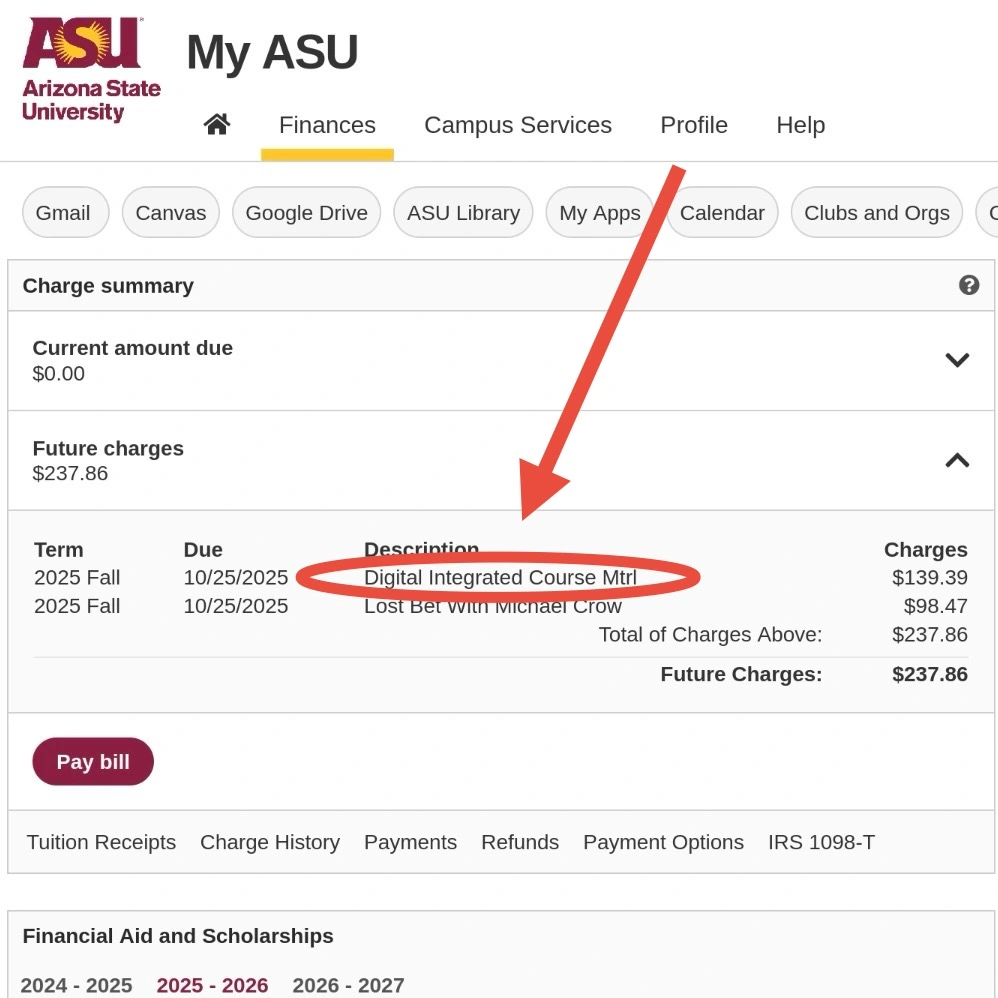This screenshot has height=998, width=998.
Task: Go to the Profile tab
Action: click(694, 125)
